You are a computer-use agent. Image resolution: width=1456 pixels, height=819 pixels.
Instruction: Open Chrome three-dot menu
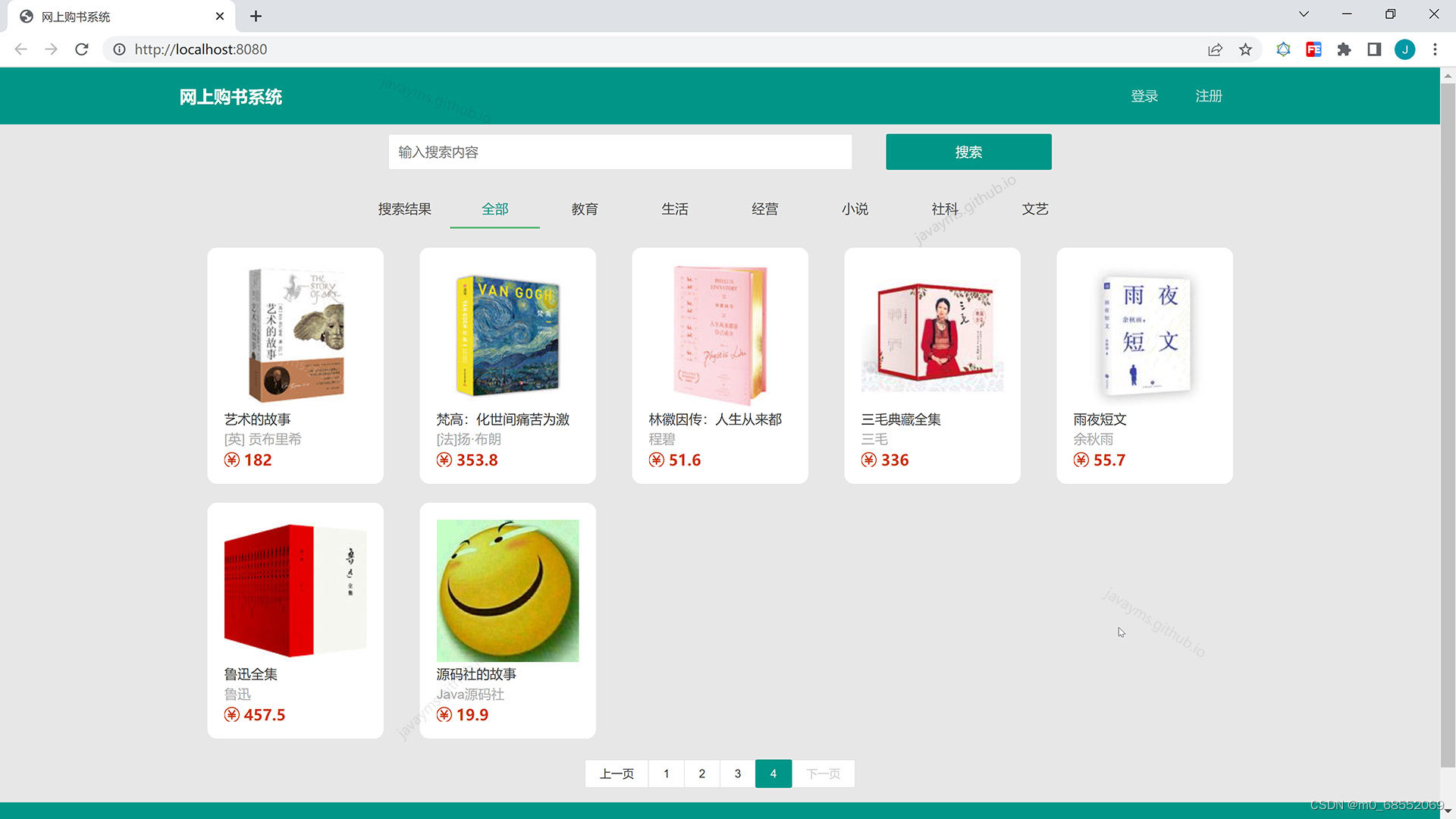pyautogui.click(x=1435, y=49)
